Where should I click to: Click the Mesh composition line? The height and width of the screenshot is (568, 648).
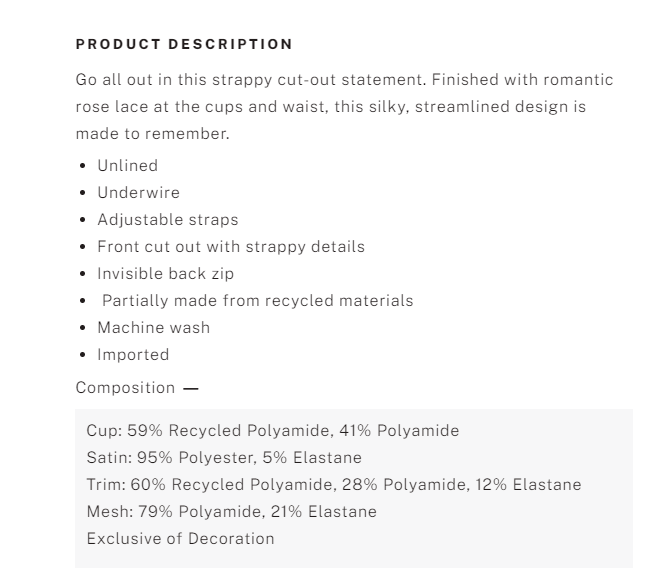click(231, 512)
